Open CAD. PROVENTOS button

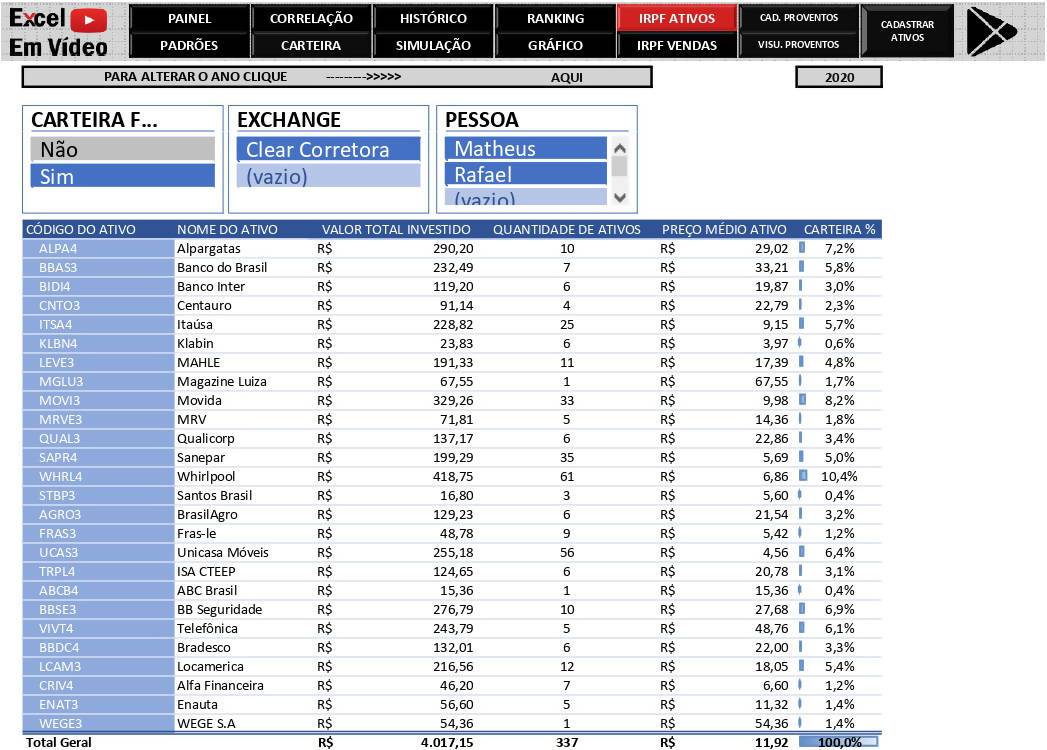click(799, 18)
